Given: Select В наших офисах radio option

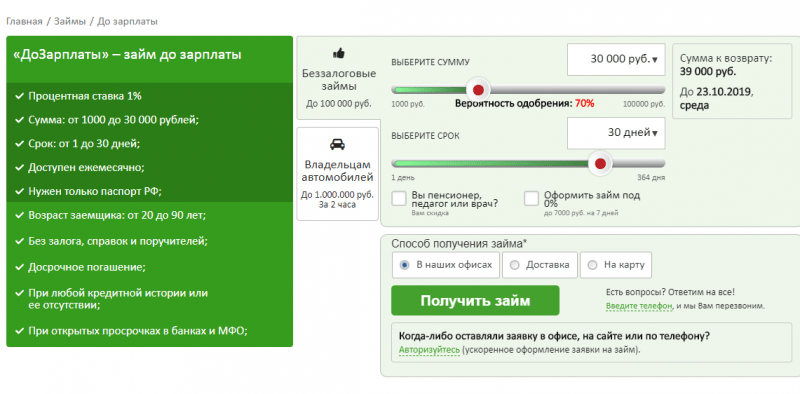Looking at the screenshot, I should (x=445, y=265).
